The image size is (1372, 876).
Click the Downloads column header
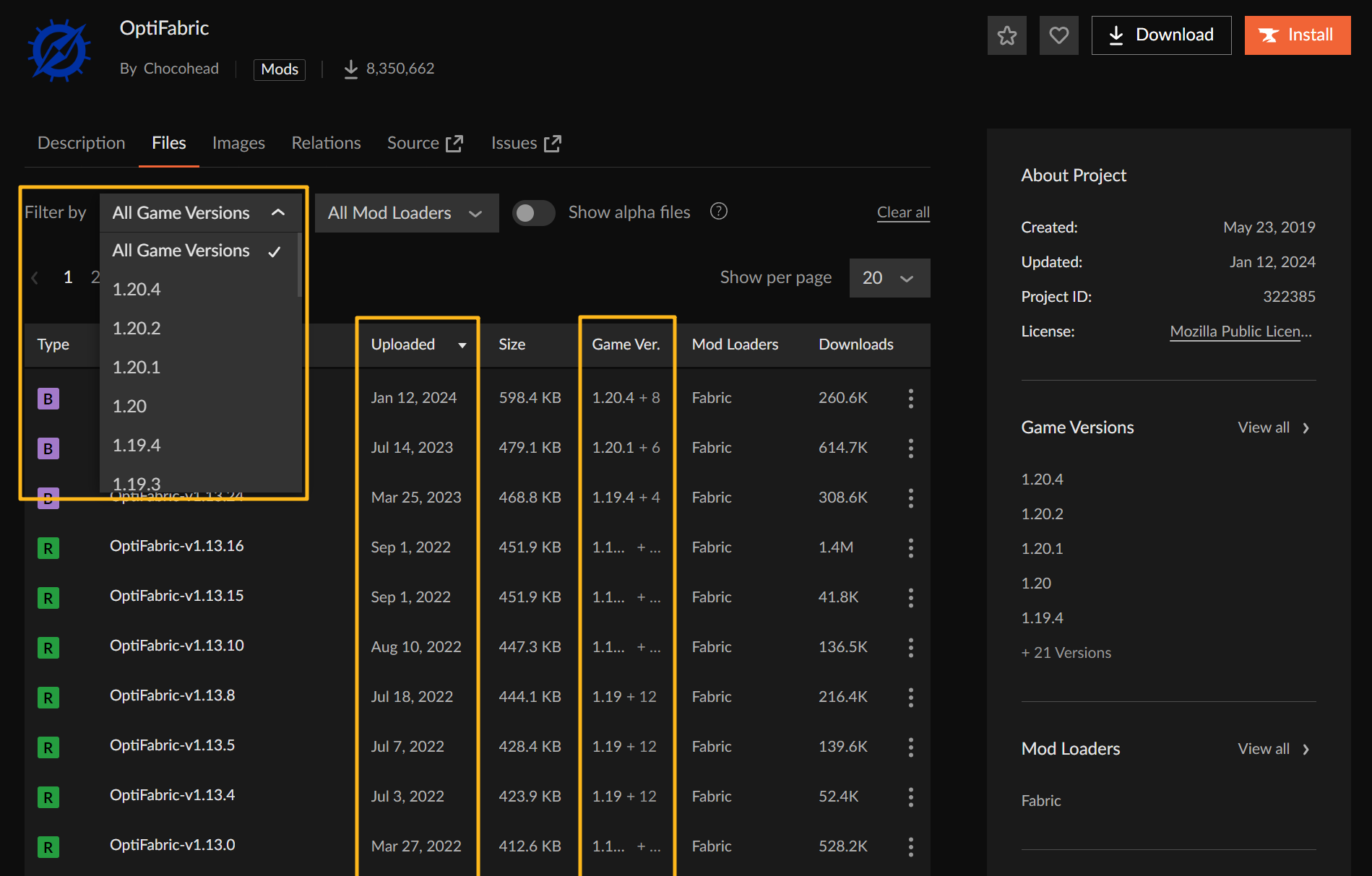click(x=855, y=344)
